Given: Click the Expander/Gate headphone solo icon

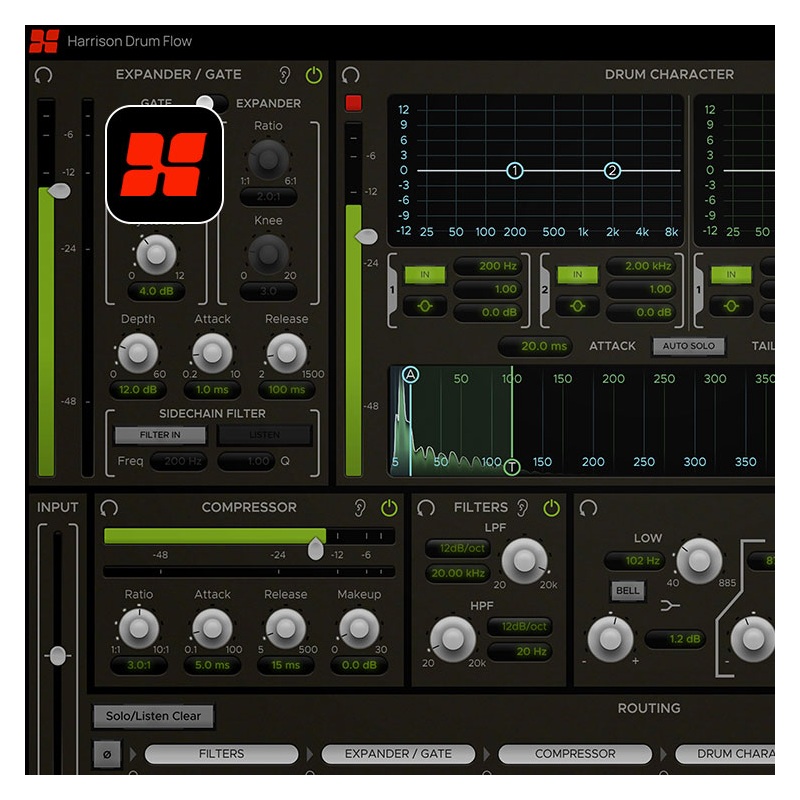Looking at the screenshot, I should pos(43,75).
